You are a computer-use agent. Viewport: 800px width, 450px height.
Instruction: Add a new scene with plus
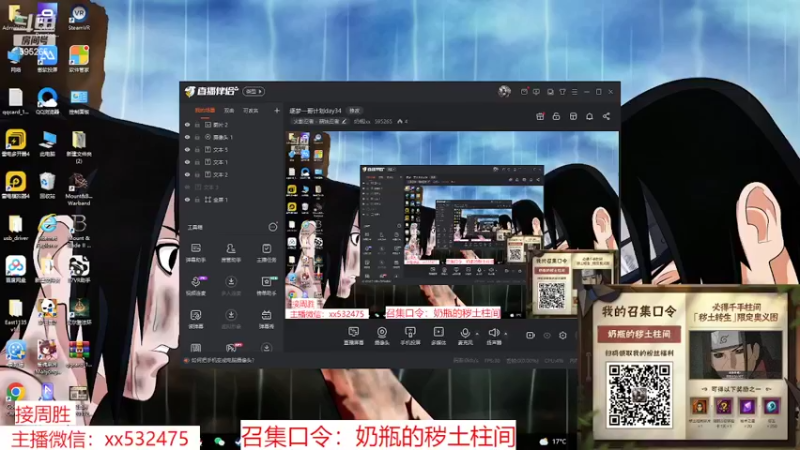click(277, 110)
